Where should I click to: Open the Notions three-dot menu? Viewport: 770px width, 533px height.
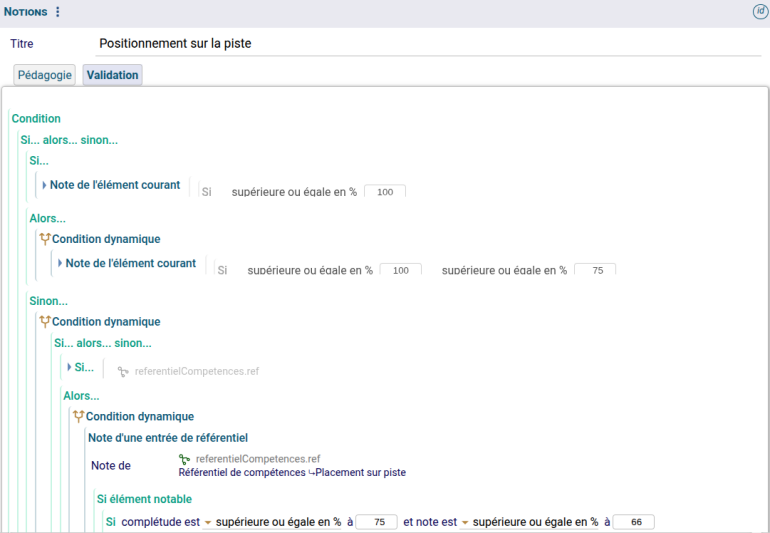tap(57, 12)
